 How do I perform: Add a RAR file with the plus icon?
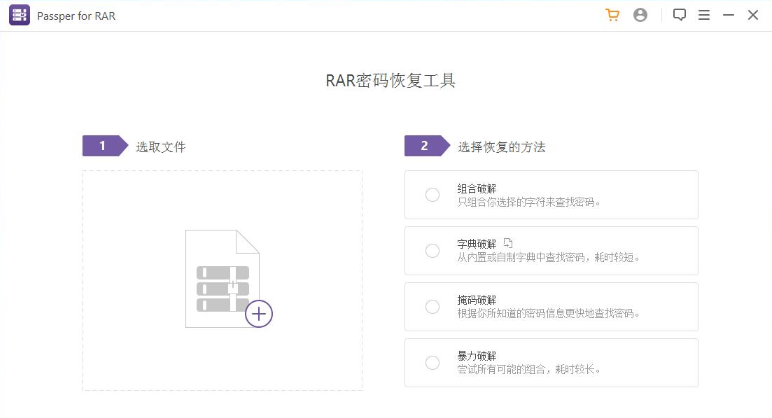(x=259, y=314)
